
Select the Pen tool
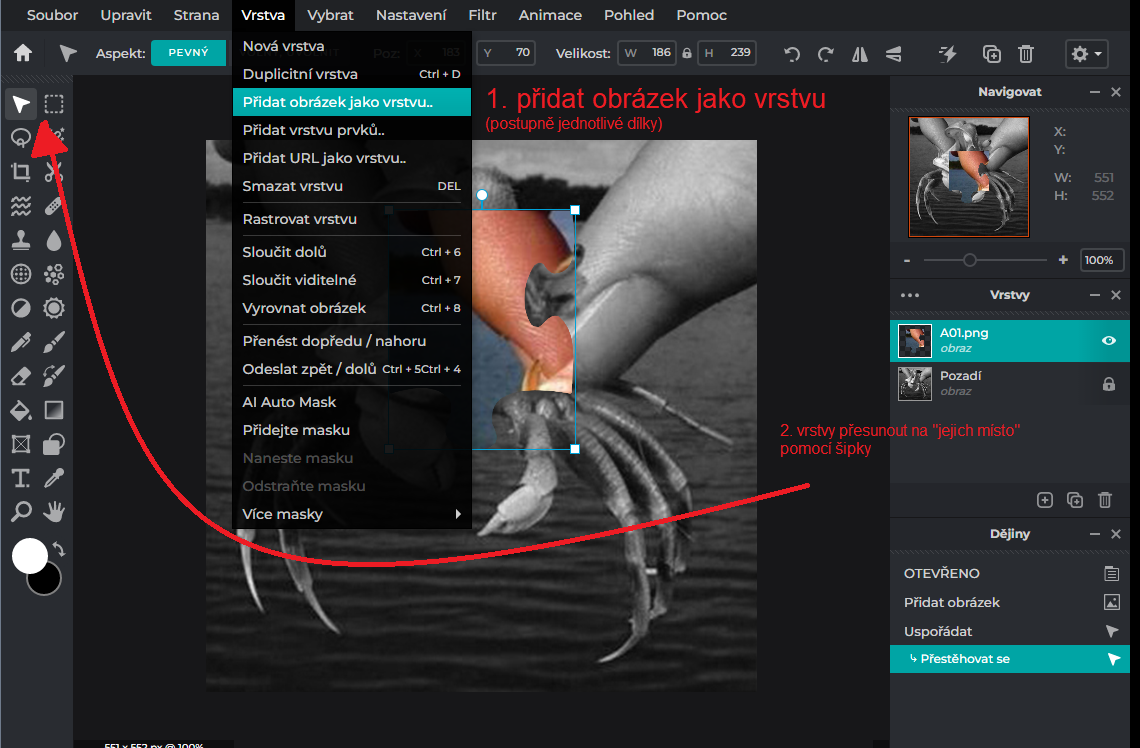(x=21, y=342)
